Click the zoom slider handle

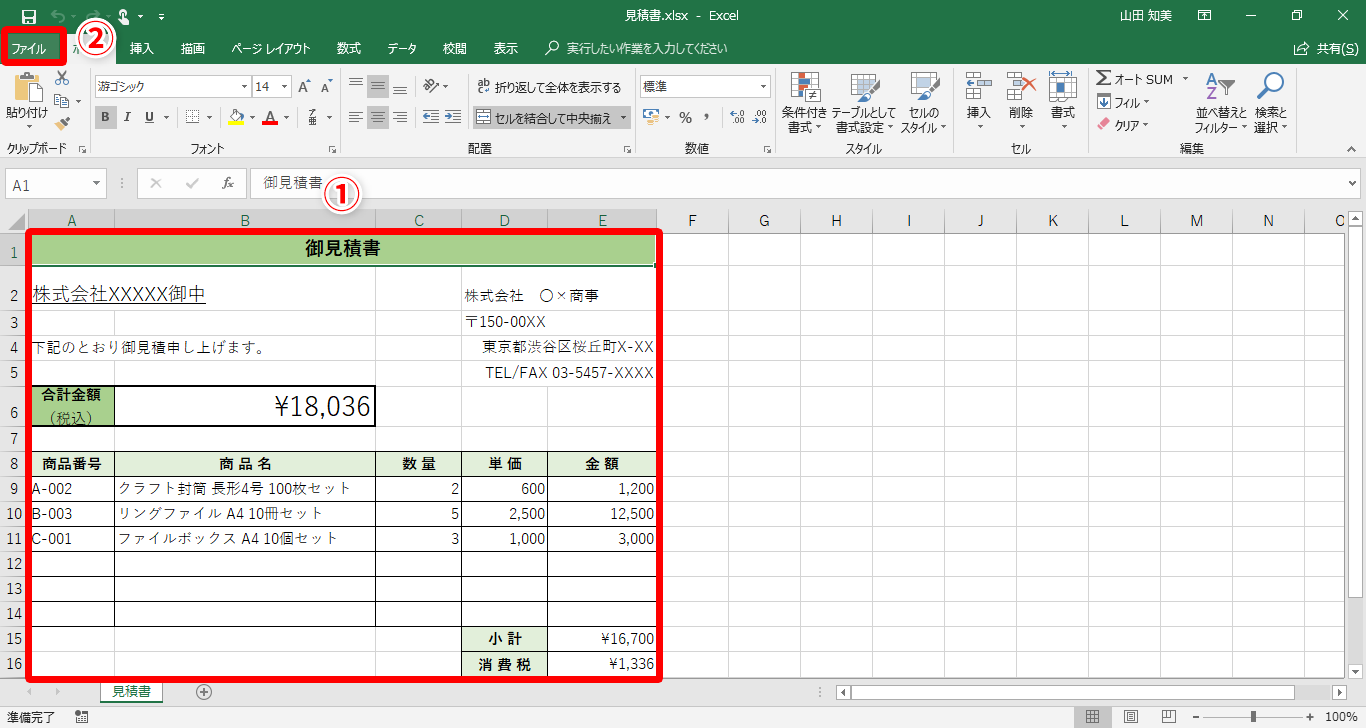(1253, 717)
